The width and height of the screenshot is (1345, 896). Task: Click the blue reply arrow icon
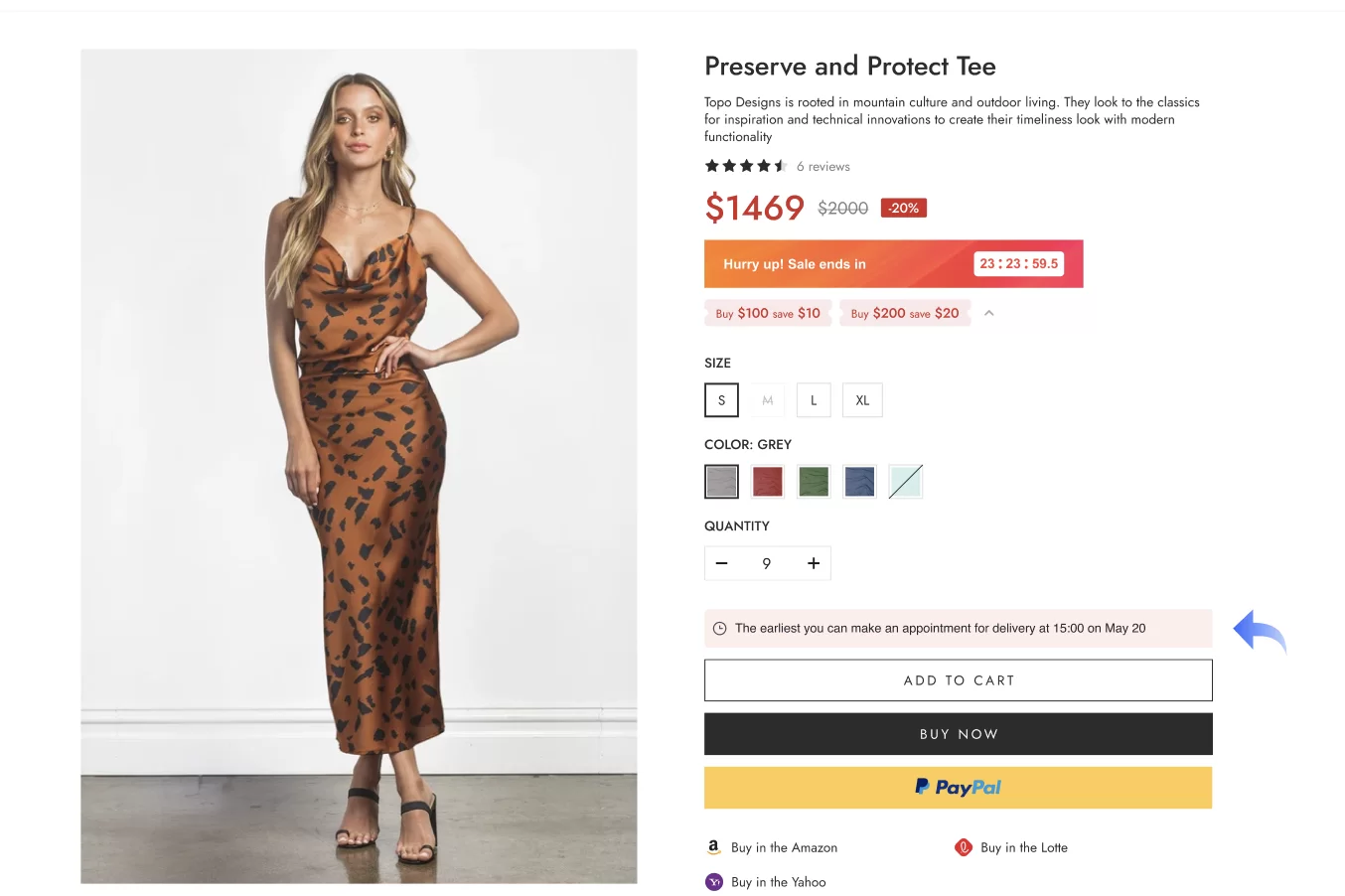click(1259, 631)
